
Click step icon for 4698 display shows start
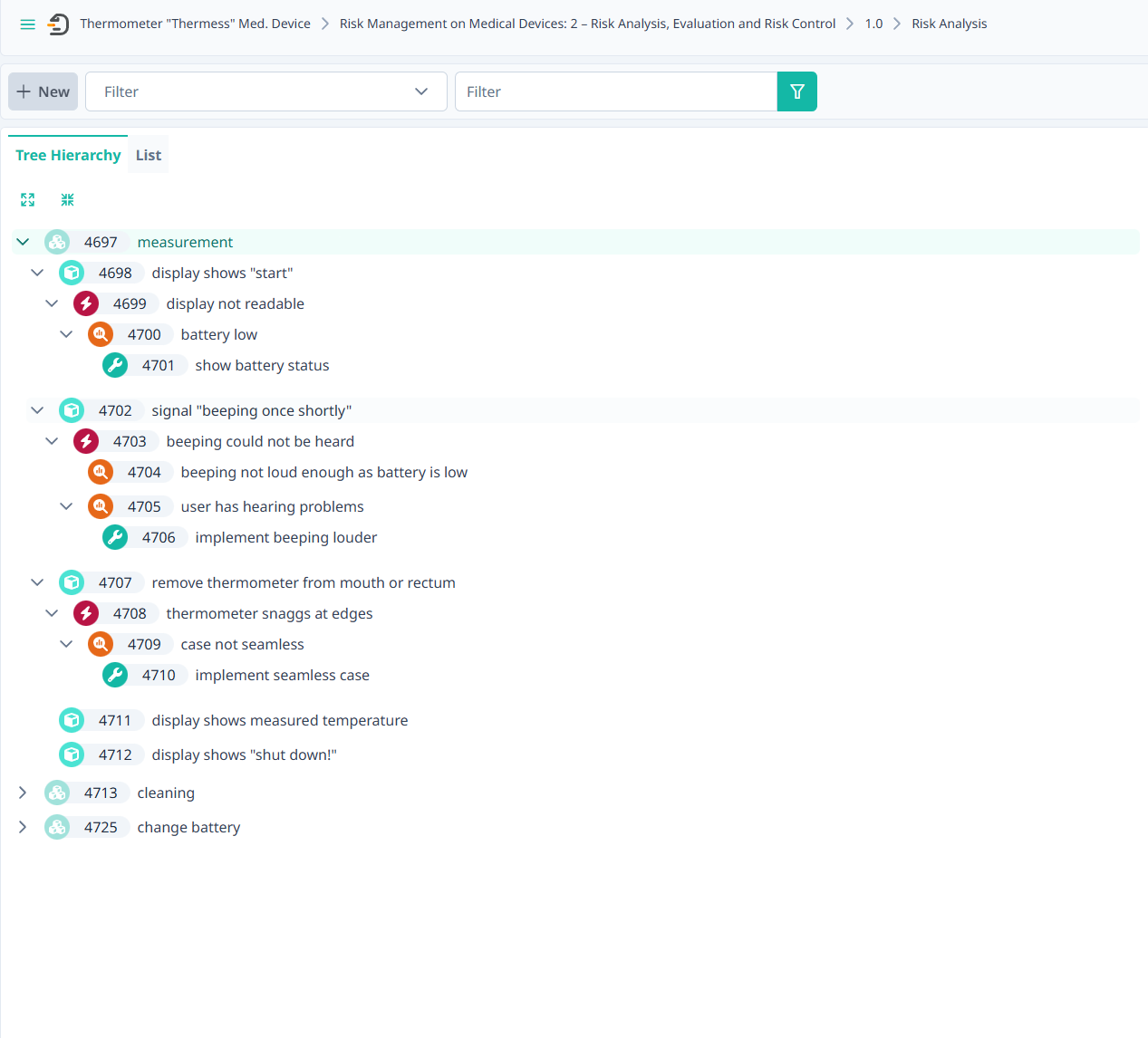point(72,273)
